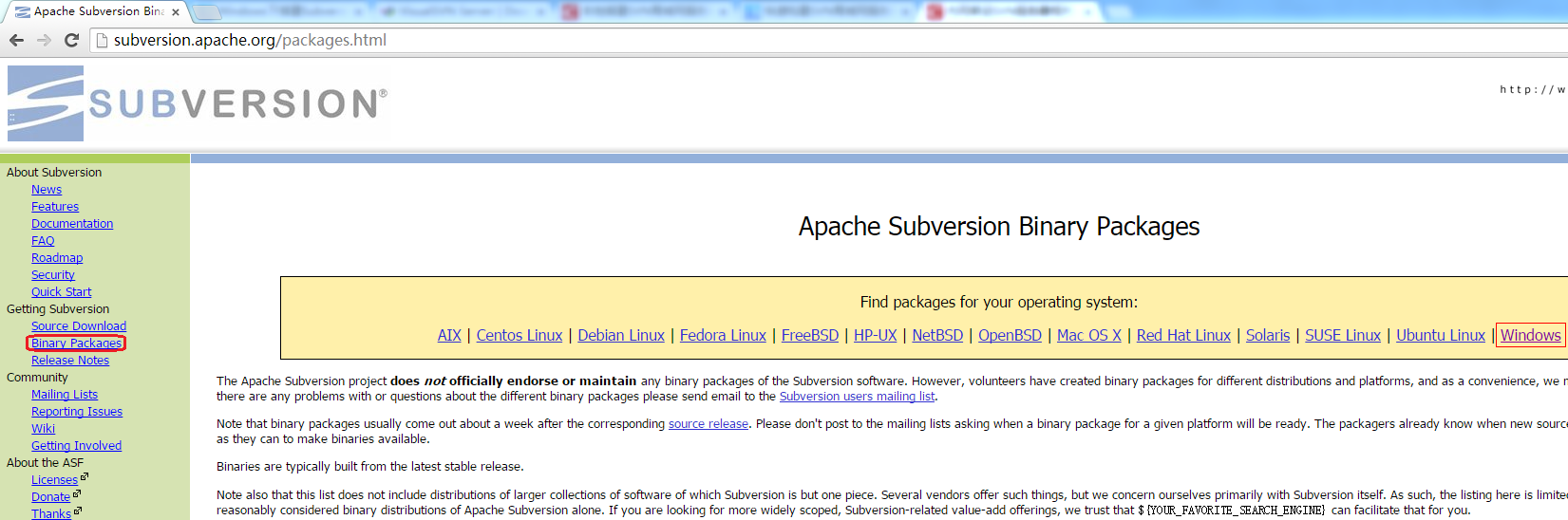Click the browser Forward arrow

tap(44, 40)
